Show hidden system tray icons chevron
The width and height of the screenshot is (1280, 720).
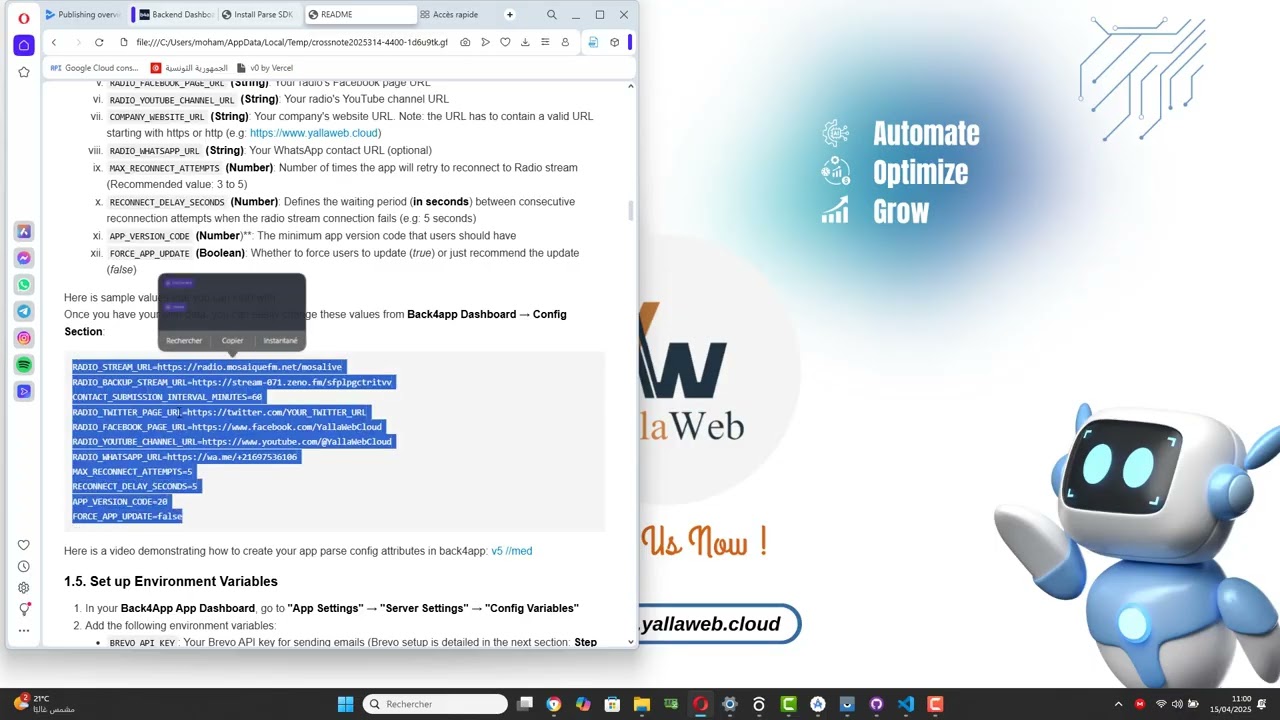point(1118,704)
